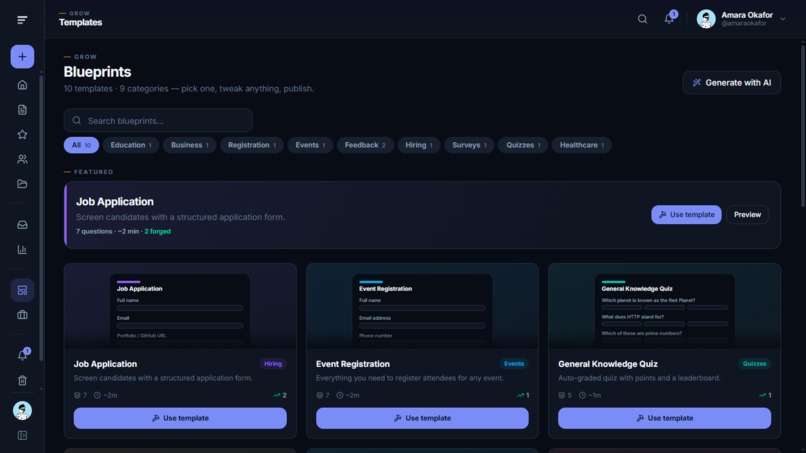Toggle the collapse sidebar panel icon
806x453 pixels.
(22, 435)
